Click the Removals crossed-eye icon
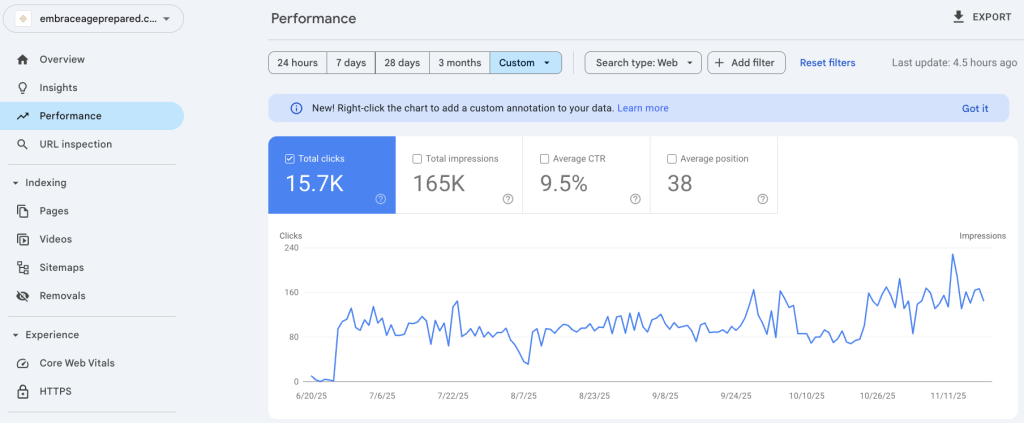This screenshot has height=423, width=1024. click(22, 296)
